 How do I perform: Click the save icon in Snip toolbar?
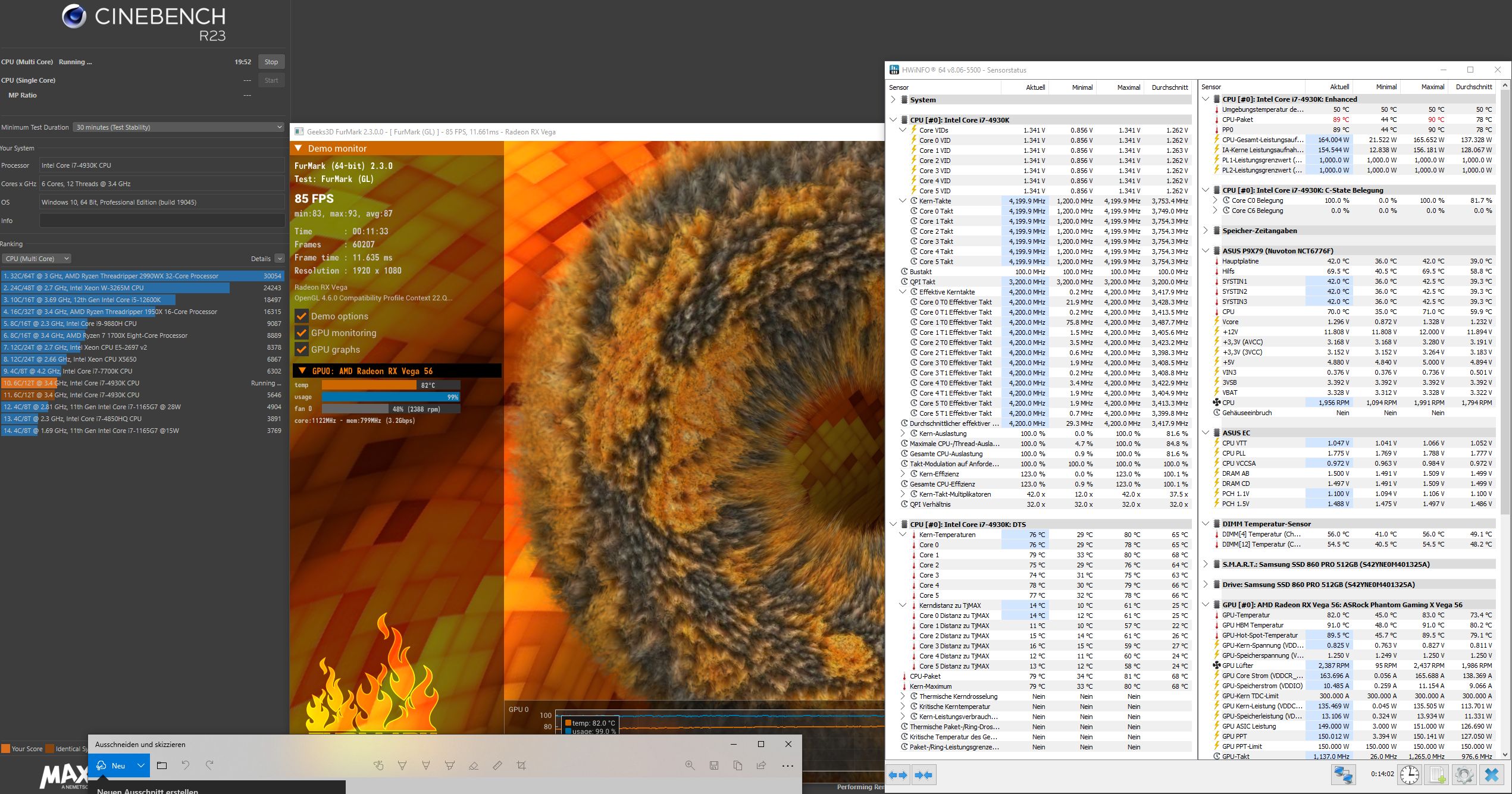[x=713, y=765]
